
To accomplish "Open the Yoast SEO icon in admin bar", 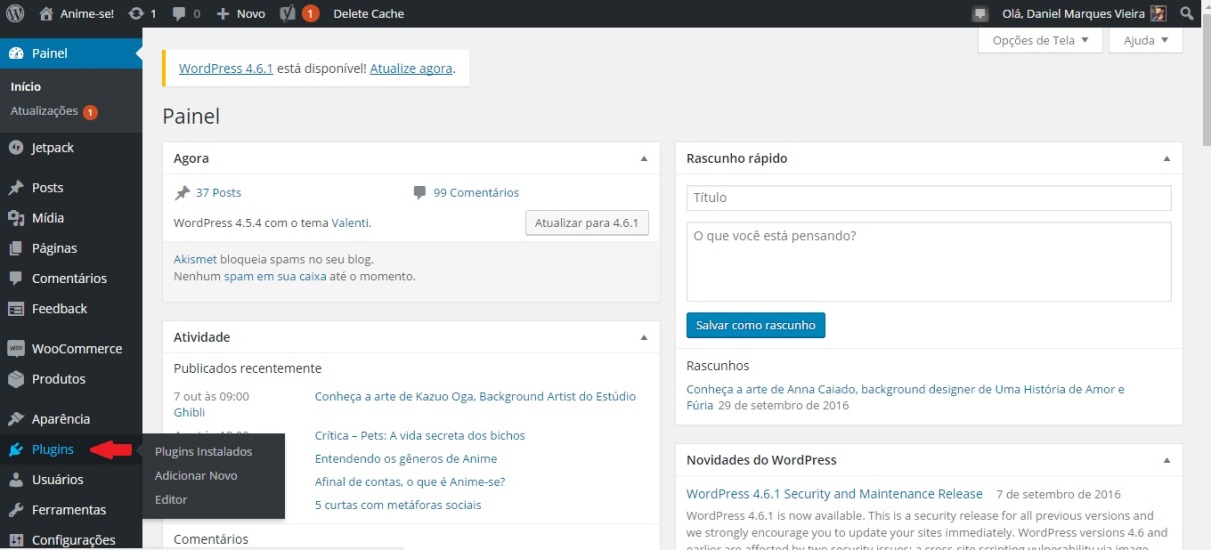I will 287,14.
